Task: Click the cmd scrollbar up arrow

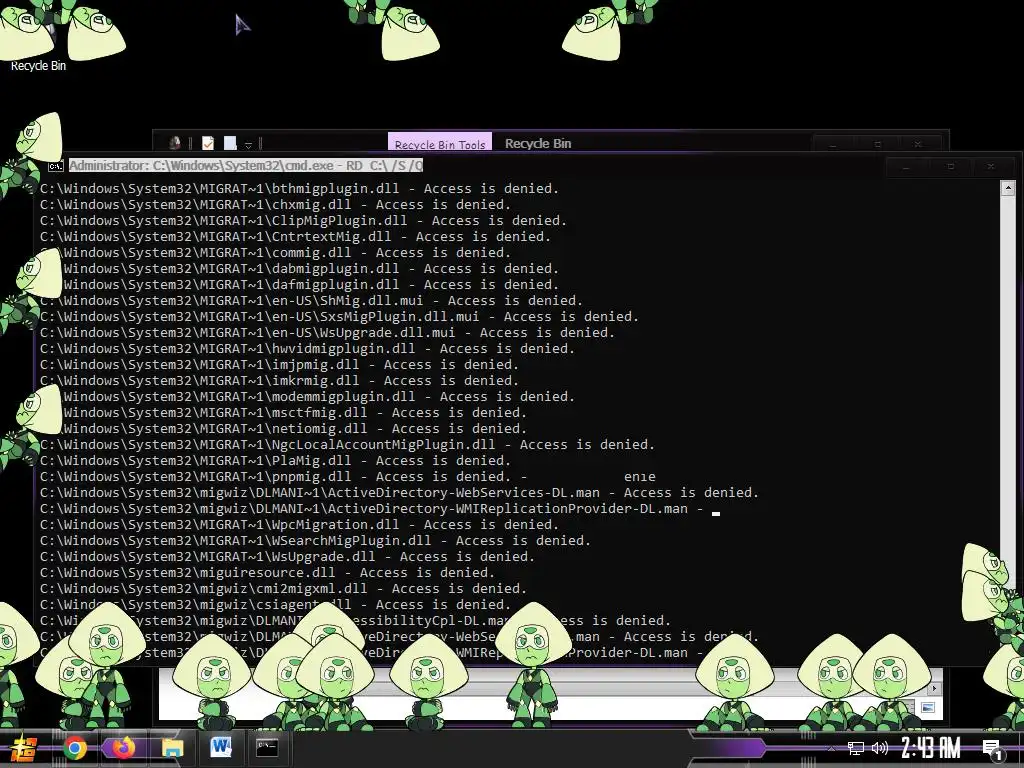Action: [x=1007, y=188]
